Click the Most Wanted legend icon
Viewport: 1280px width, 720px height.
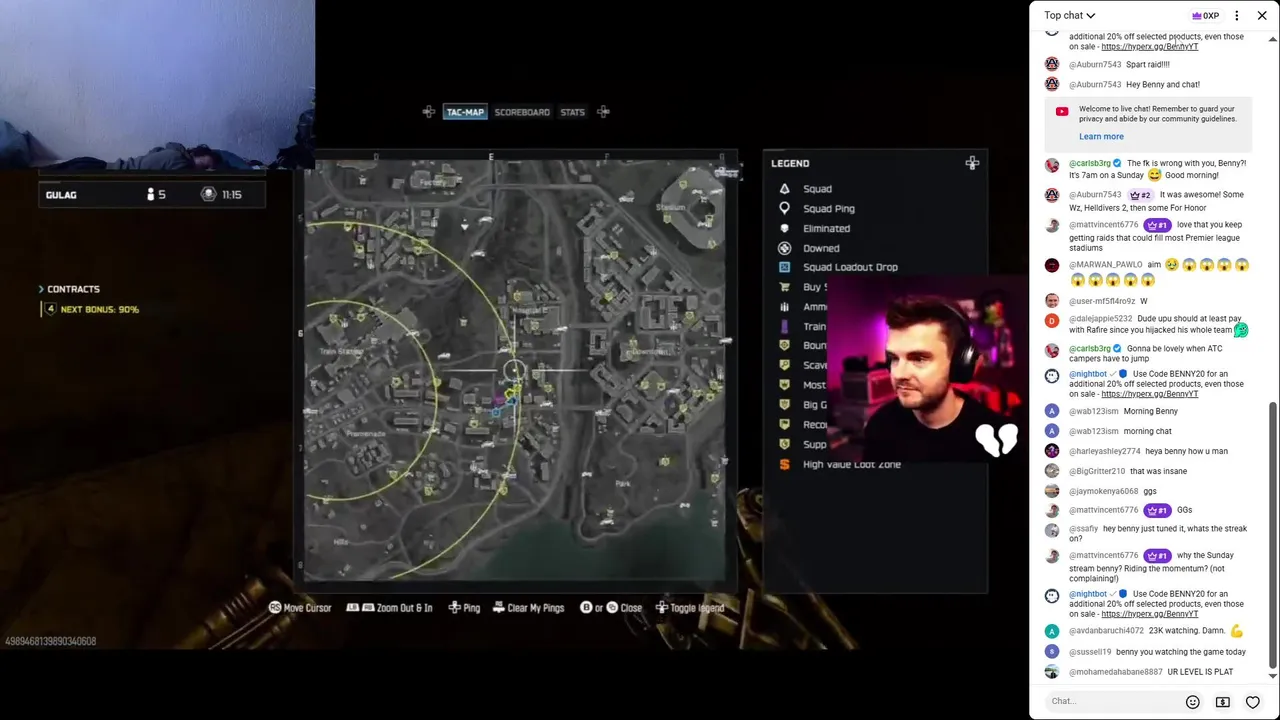[x=784, y=385]
